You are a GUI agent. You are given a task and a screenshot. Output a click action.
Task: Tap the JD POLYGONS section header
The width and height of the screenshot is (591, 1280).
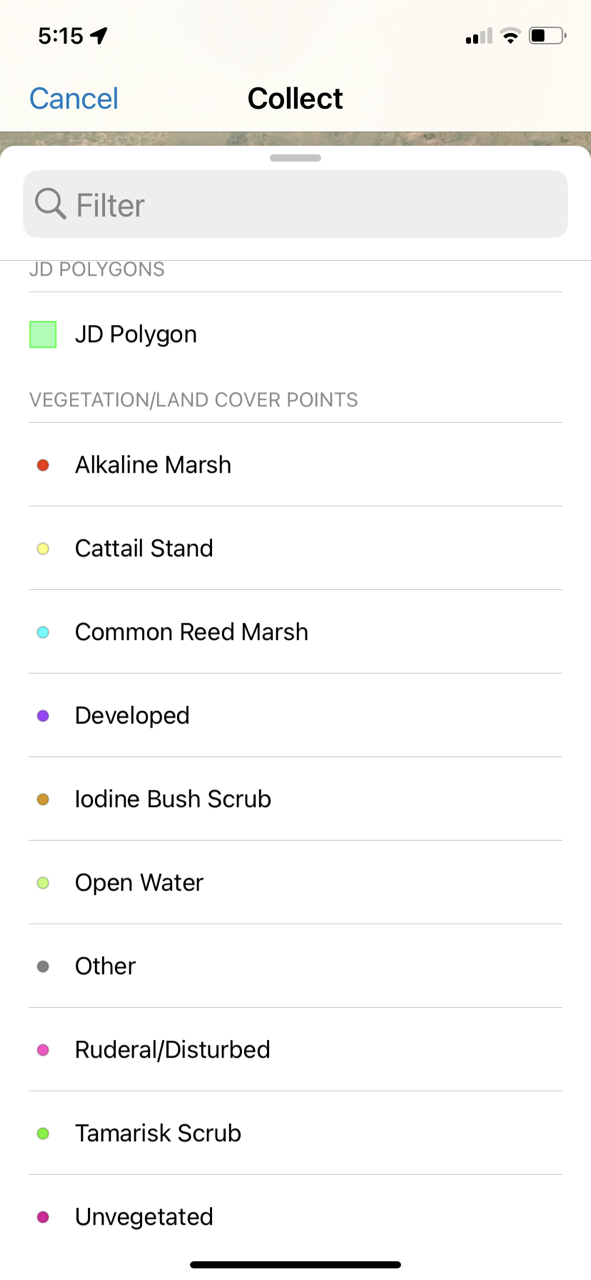click(97, 268)
